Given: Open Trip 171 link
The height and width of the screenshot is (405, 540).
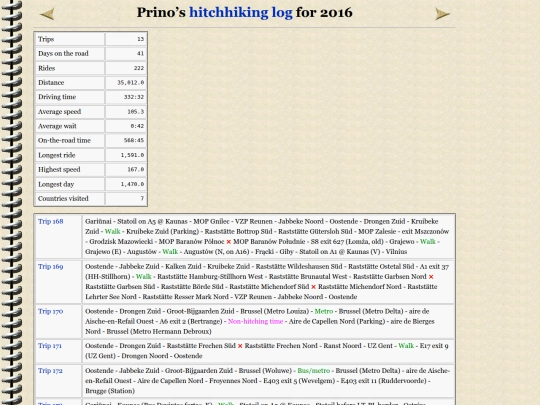Looking at the screenshot, I should [50, 346].
